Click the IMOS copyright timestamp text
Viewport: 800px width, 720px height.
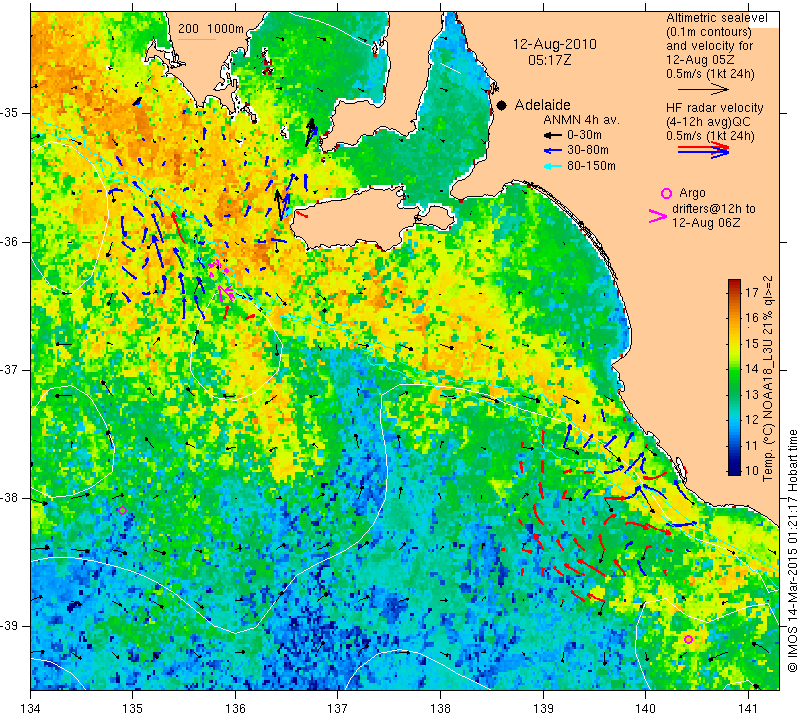[x=792, y=551]
